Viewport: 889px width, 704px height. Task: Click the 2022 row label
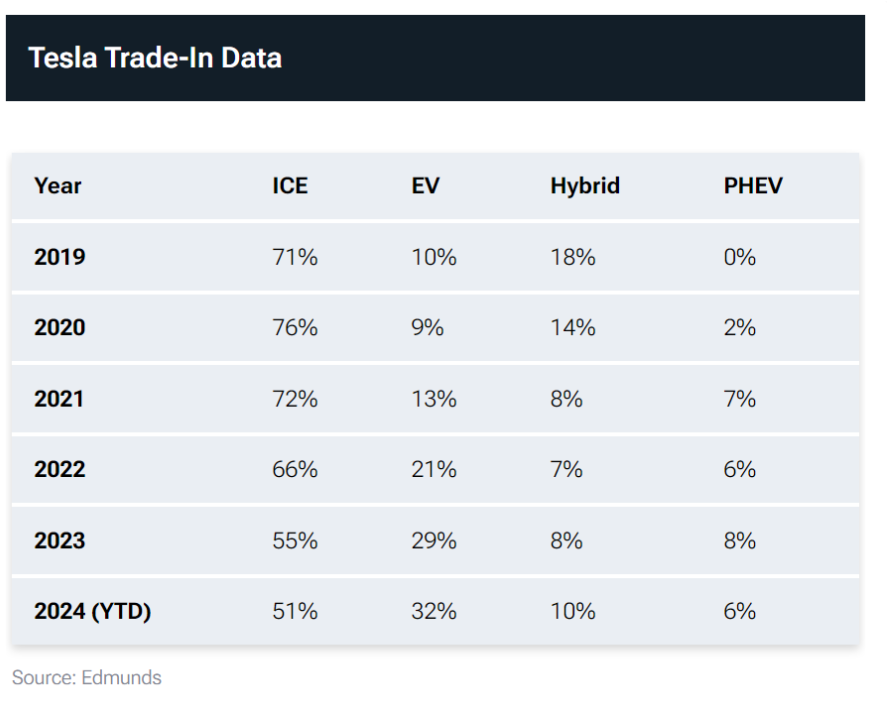(60, 469)
